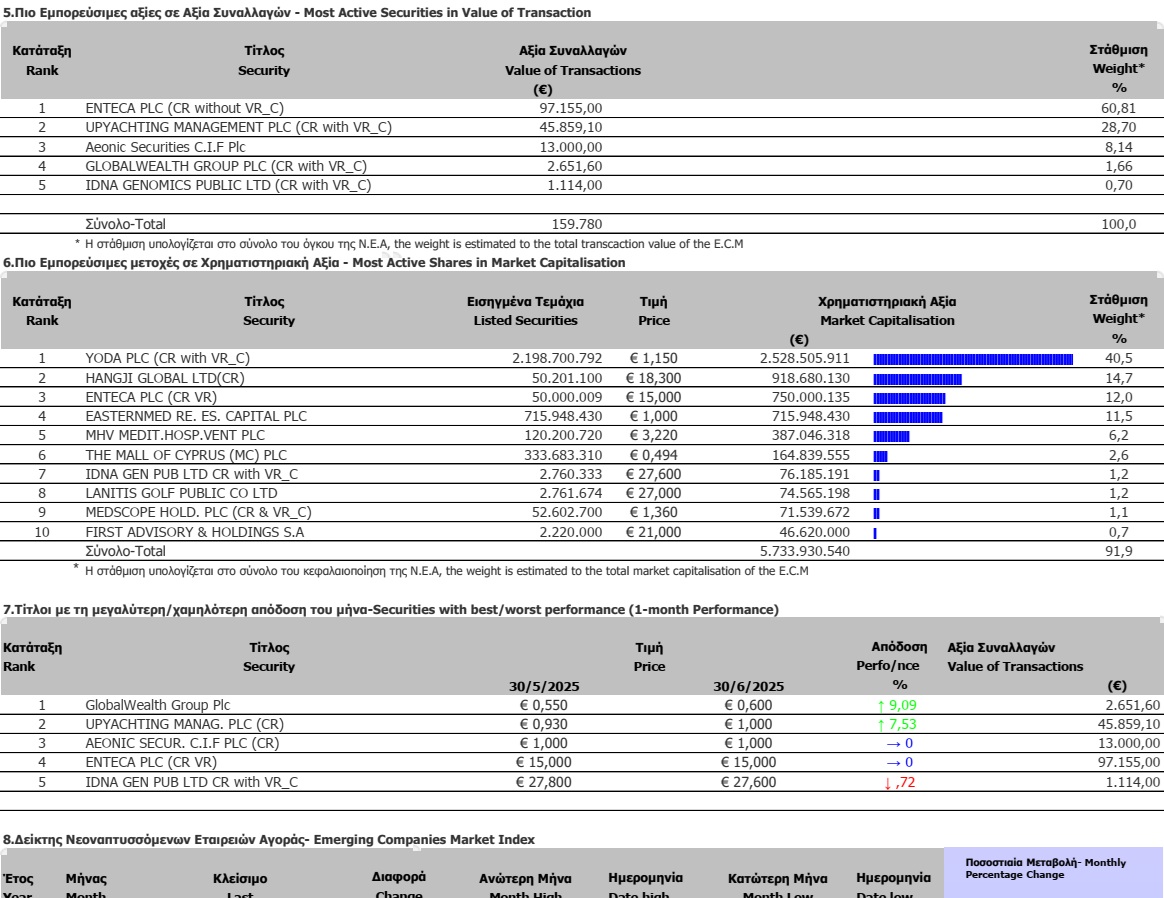Select the price € 18,300
Screen dimensions: 1164x898
653,378
